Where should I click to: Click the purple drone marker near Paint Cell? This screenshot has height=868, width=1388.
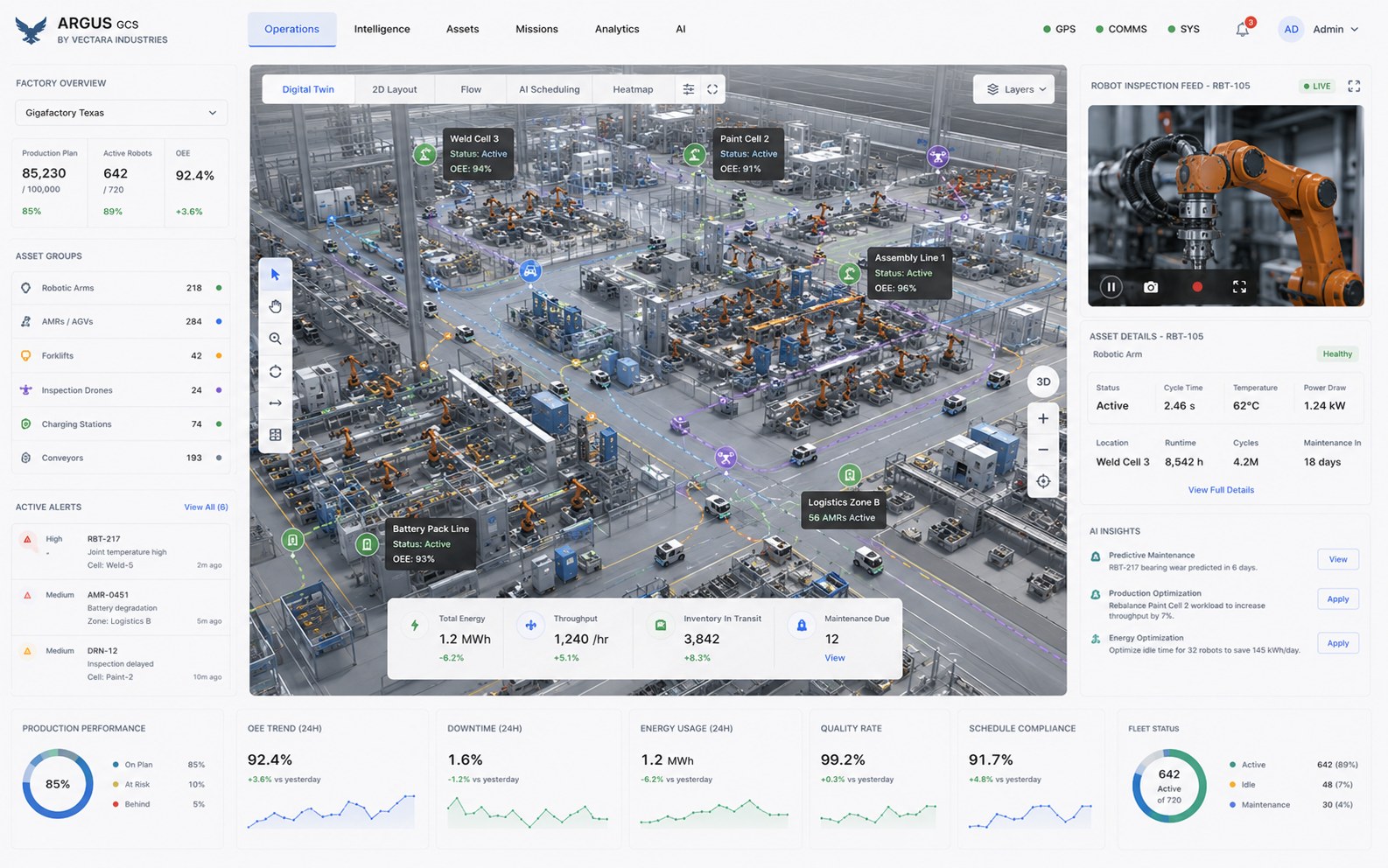coord(938,157)
